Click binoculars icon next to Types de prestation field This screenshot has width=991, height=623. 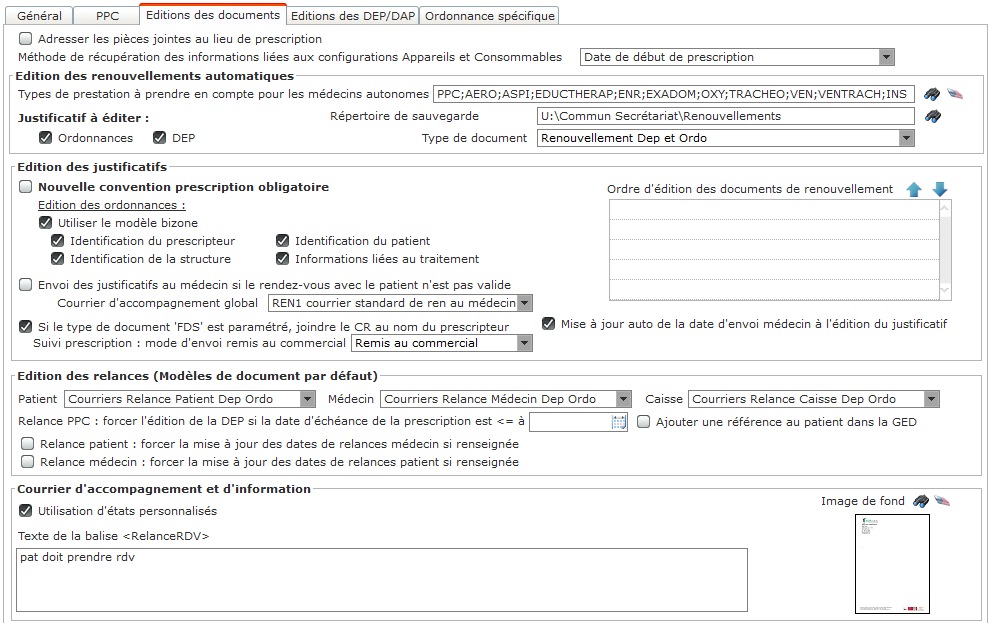point(932,95)
